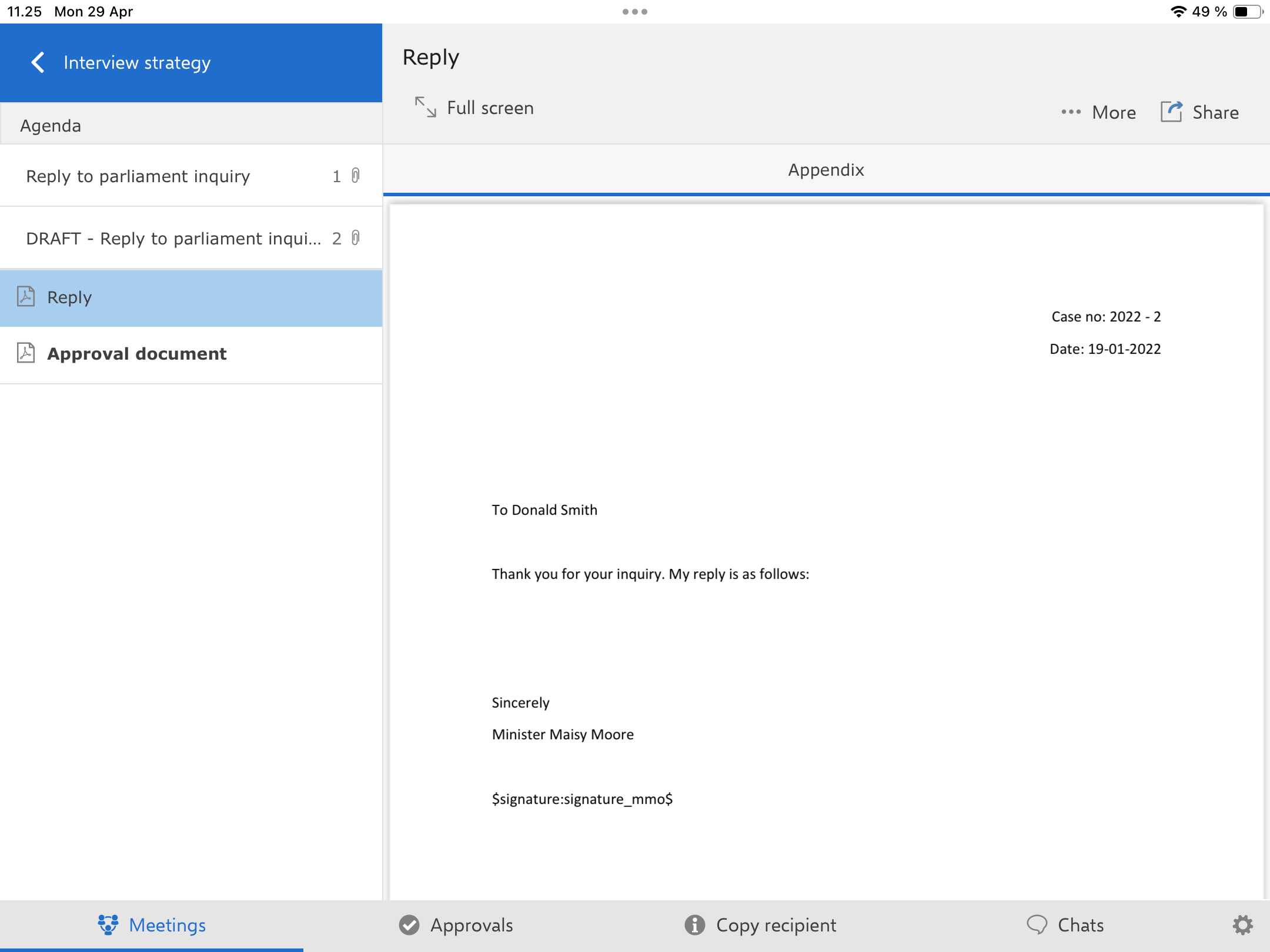Select the Appendix tab header
The width and height of the screenshot is (1270, 952).
click(825, 170)
